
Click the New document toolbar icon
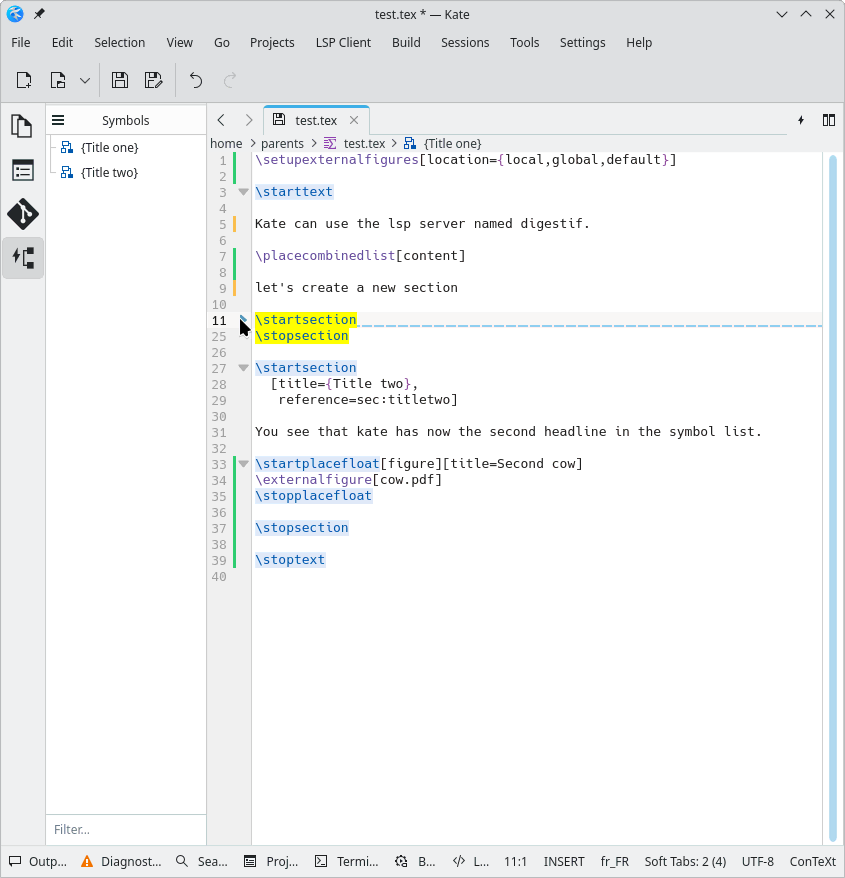(x=24, y=80)
